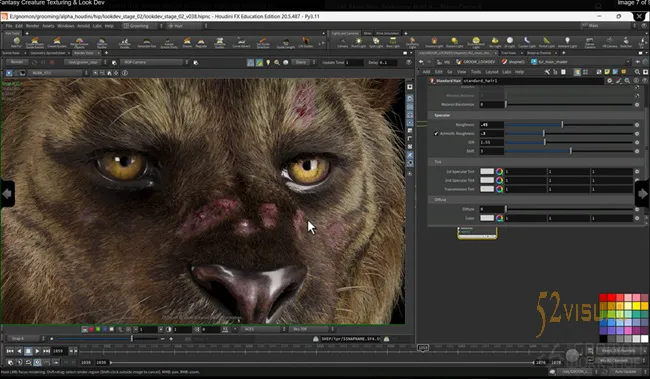Add a Portal Light from the shelf
Screen dimensions: 650x379
click(x=547, y=42)
